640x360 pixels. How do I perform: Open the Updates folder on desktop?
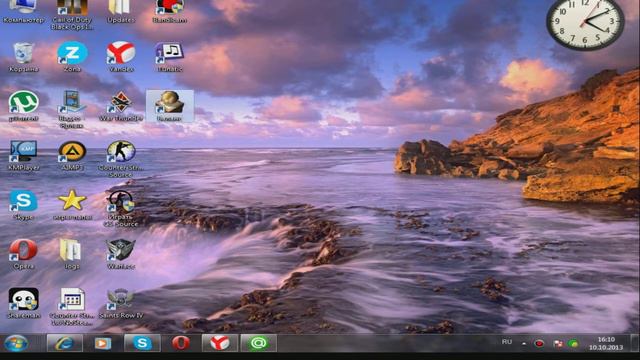[121, 11]
